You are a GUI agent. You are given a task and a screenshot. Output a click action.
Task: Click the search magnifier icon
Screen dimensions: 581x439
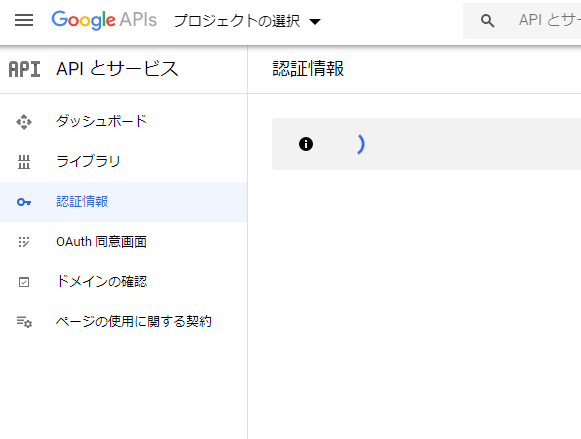[487, 20]
